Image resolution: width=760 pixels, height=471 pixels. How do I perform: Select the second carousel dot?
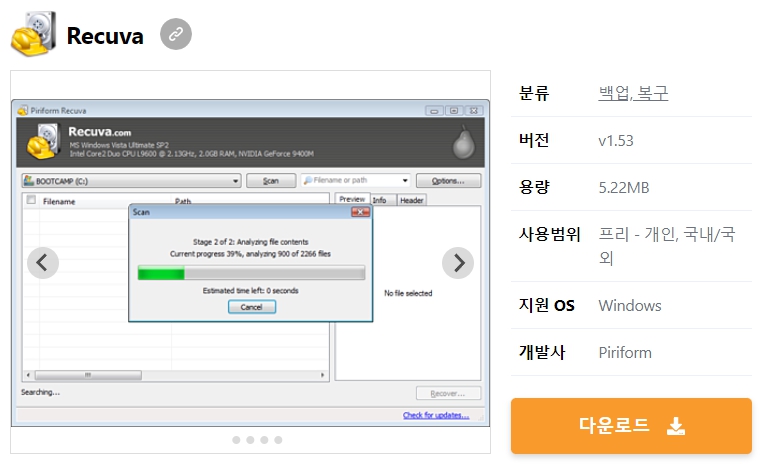pyautogui.click(x=250, y=440)
